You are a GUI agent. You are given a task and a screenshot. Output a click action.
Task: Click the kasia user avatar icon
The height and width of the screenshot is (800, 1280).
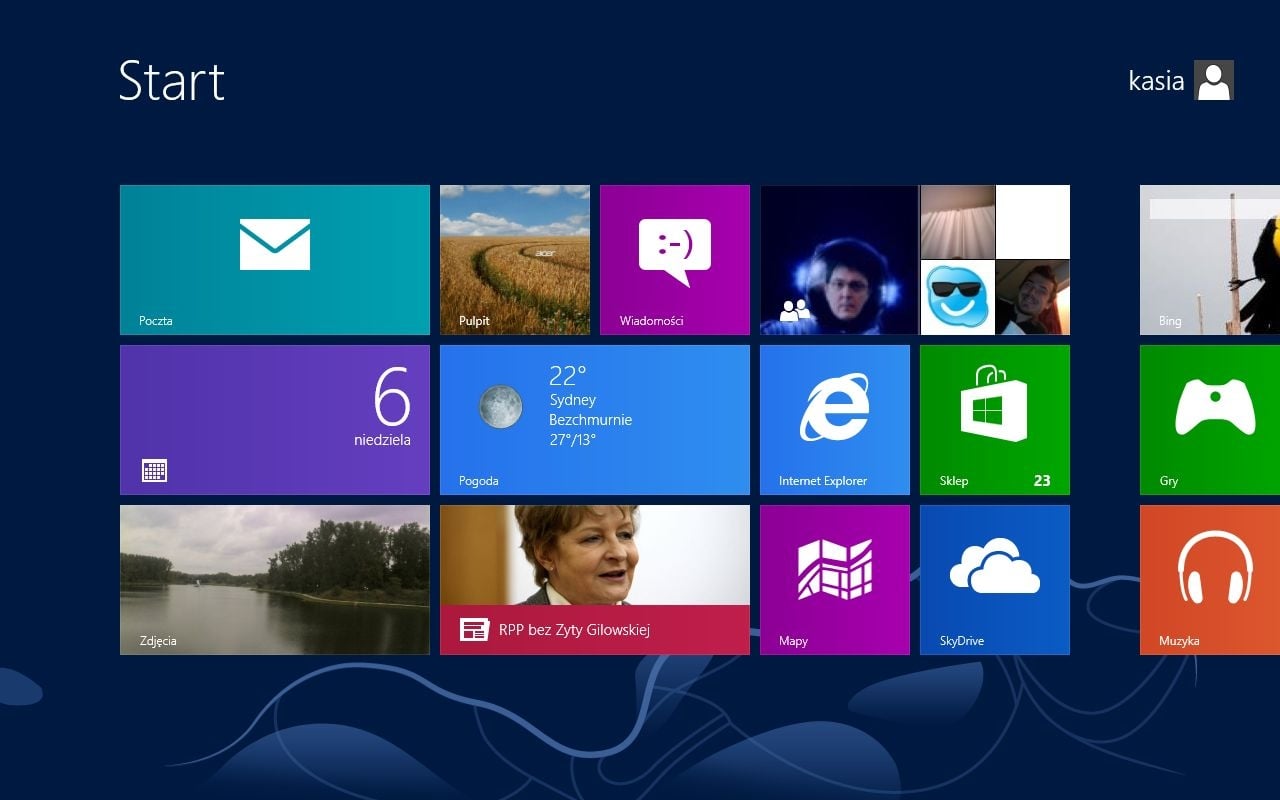[1214, 80]
